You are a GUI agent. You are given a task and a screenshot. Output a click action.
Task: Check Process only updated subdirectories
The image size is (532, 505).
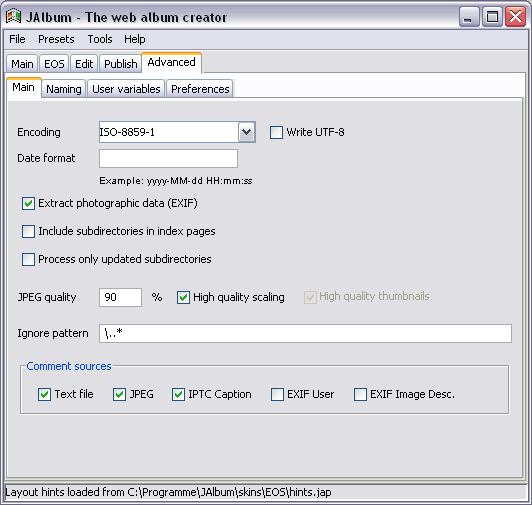28,259
